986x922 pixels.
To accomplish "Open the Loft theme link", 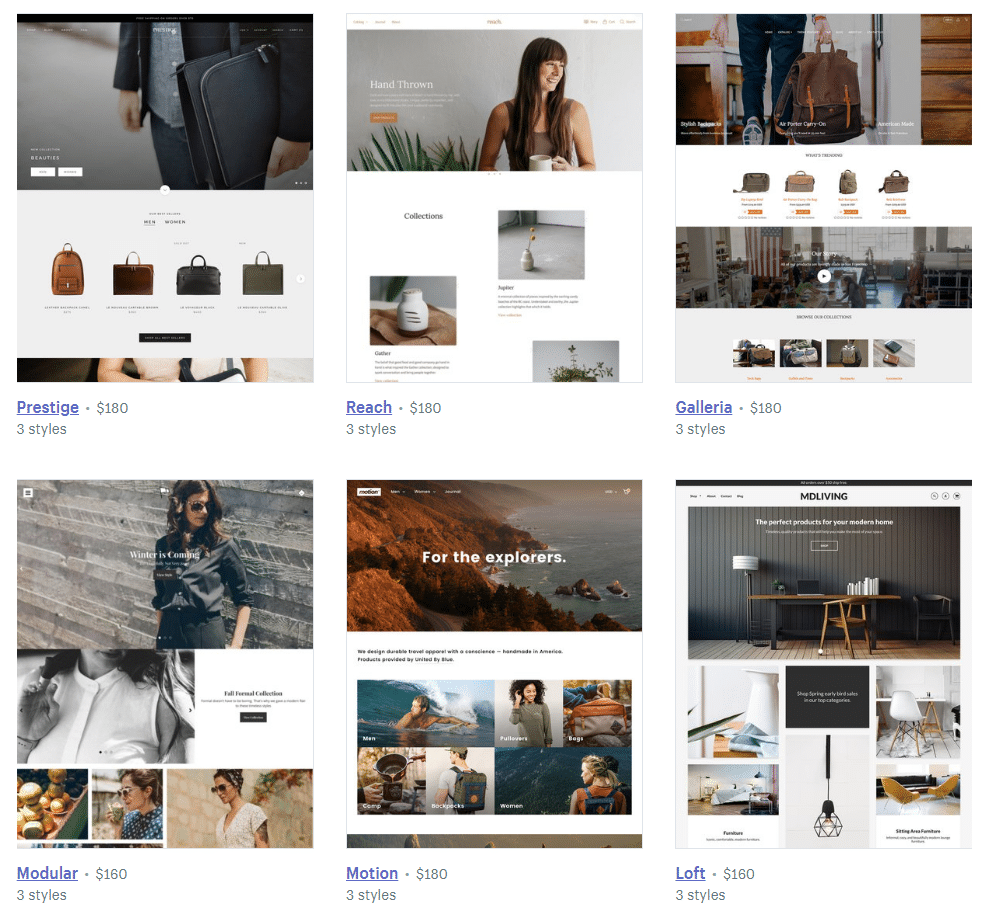I will click(690, 873).
